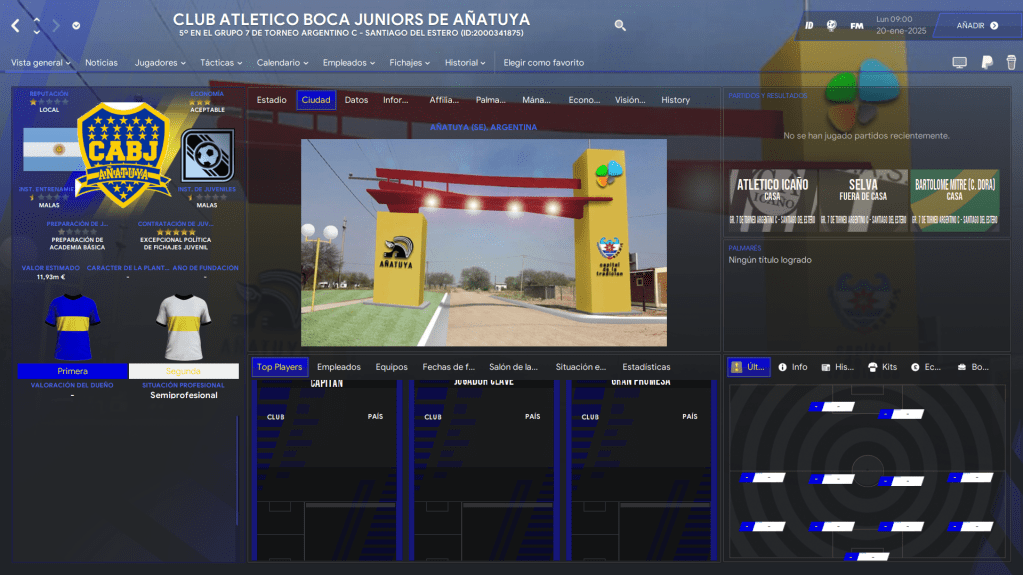The width and height of the screenshot is (1023, 575).
Task: Switch to Segunda kit toggle
Action: pyautogui.click(x=184, y=371)
